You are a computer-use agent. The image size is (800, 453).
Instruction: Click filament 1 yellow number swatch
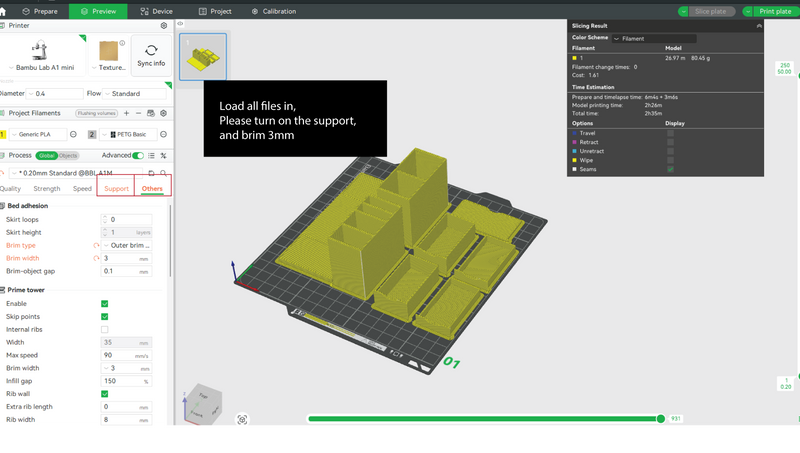click(3, 134)
